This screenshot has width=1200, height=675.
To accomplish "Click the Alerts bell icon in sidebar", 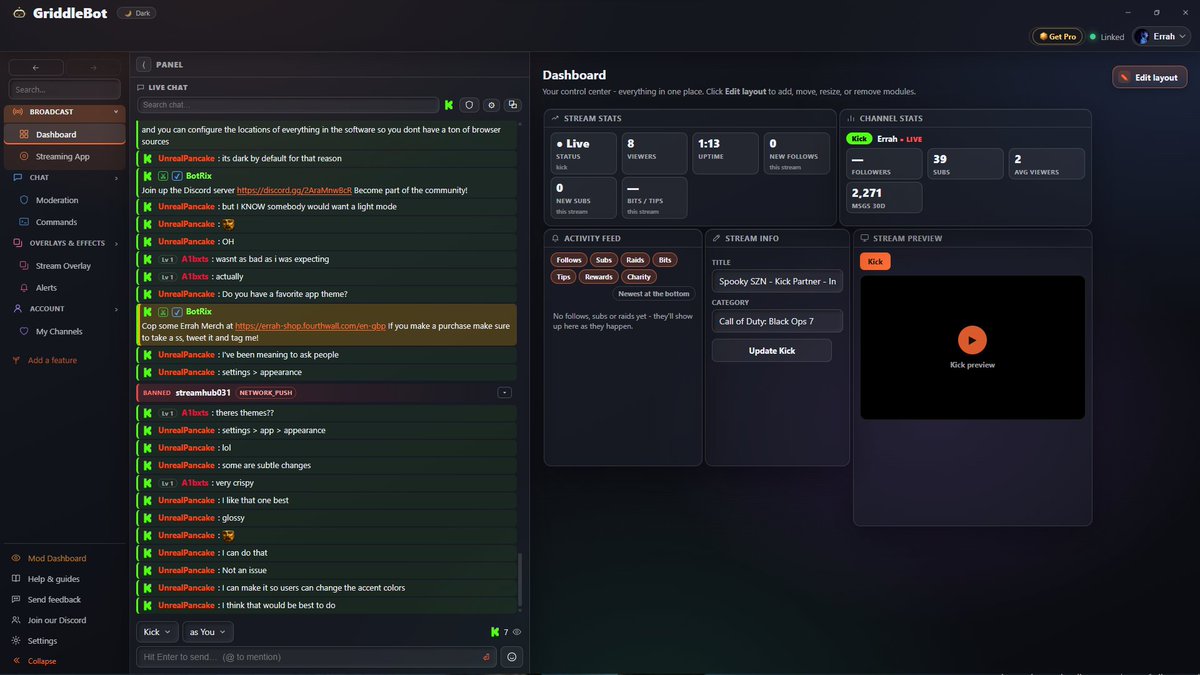I will pyautogui.click(x=25, y=288).
